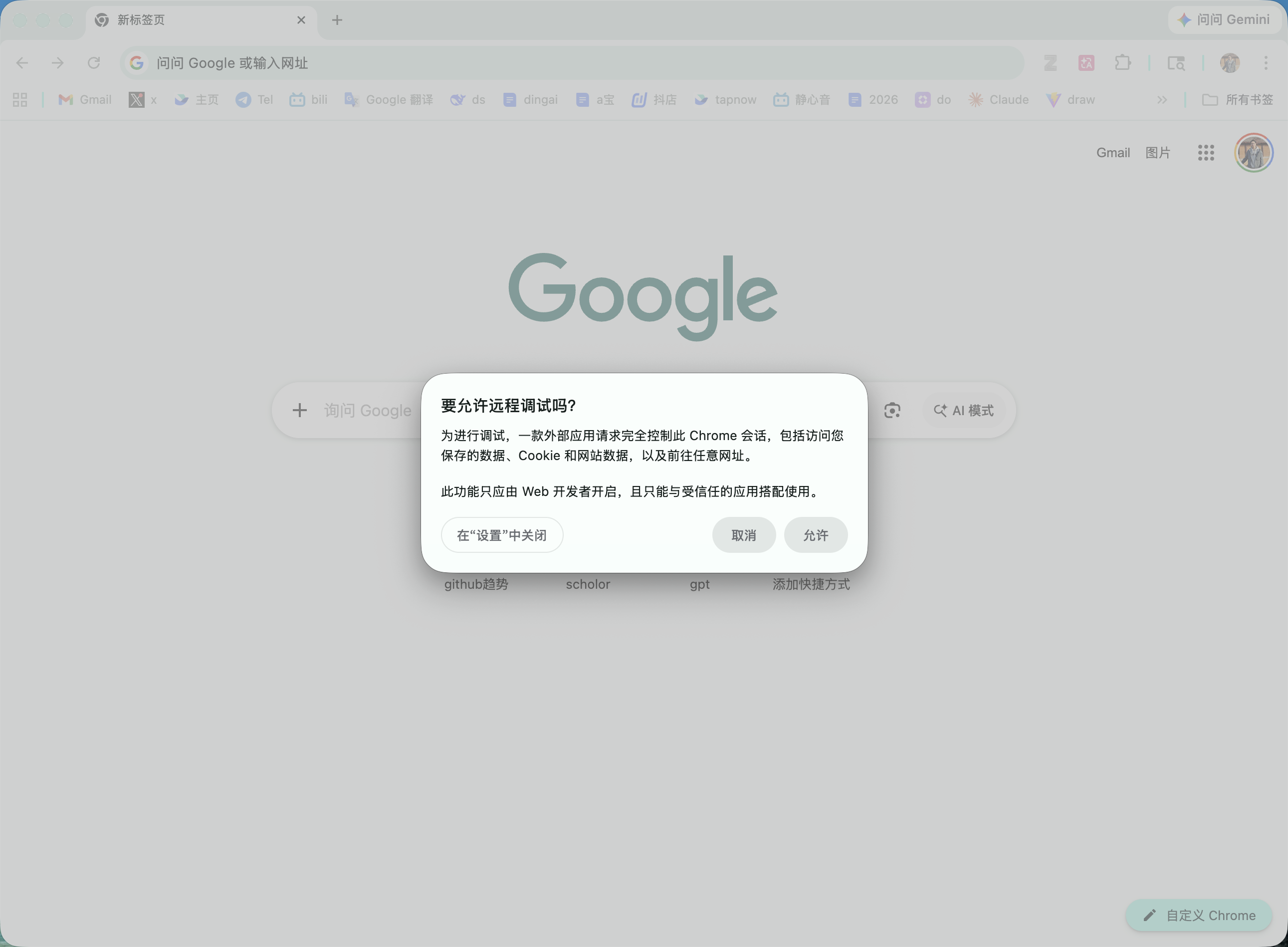The height and width of the screenshot is (947, 1288).
Task: Expand hidden bookmarks chevron
Action: 1161,100
